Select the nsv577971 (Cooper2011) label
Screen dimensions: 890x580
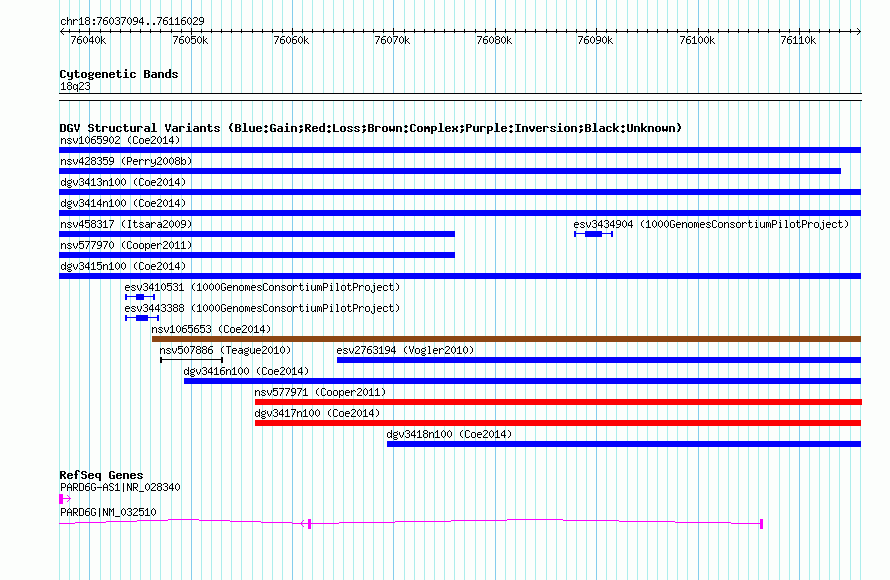coord(320,392)
